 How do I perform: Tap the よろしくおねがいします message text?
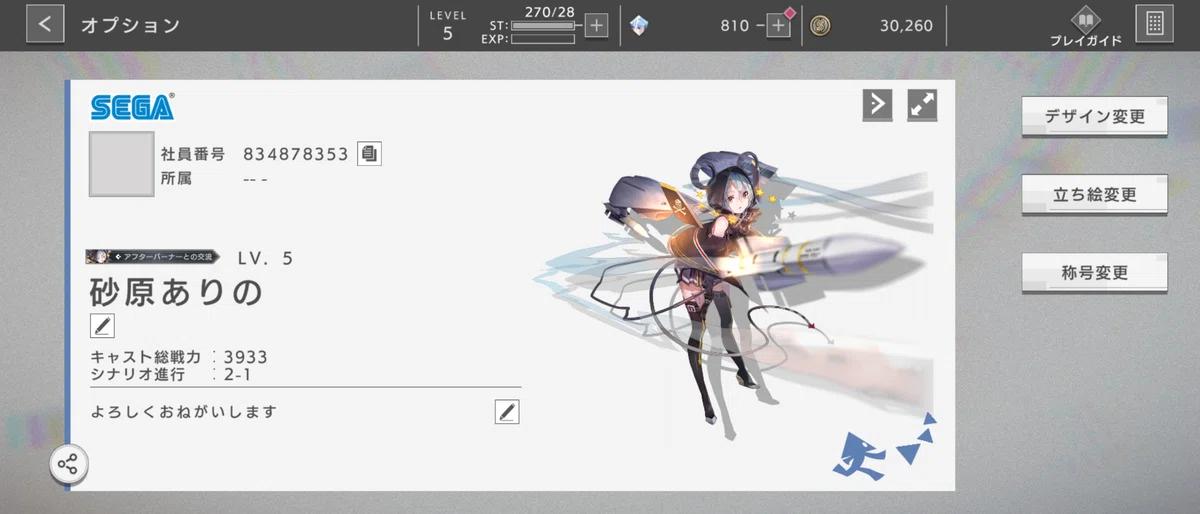click(x=182, y=412)
